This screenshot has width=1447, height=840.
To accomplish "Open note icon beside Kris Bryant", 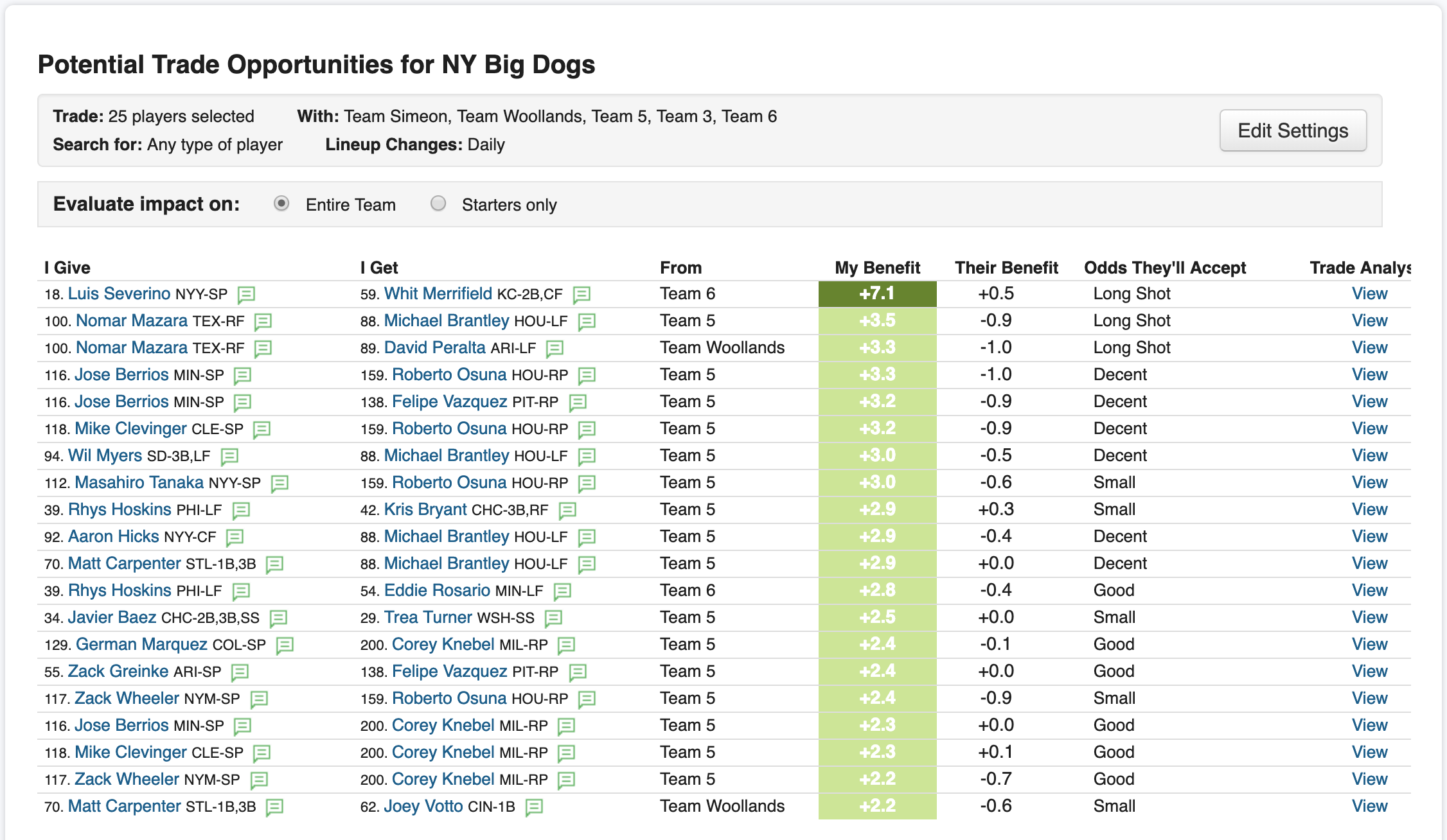I will (567, 511).
